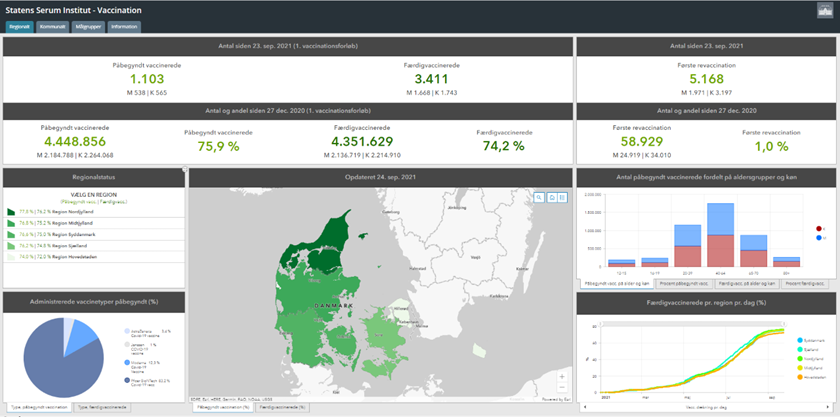The image size is (840, 417).
Task: Open the map legend/layers list icon
Action: pos(562,197)
